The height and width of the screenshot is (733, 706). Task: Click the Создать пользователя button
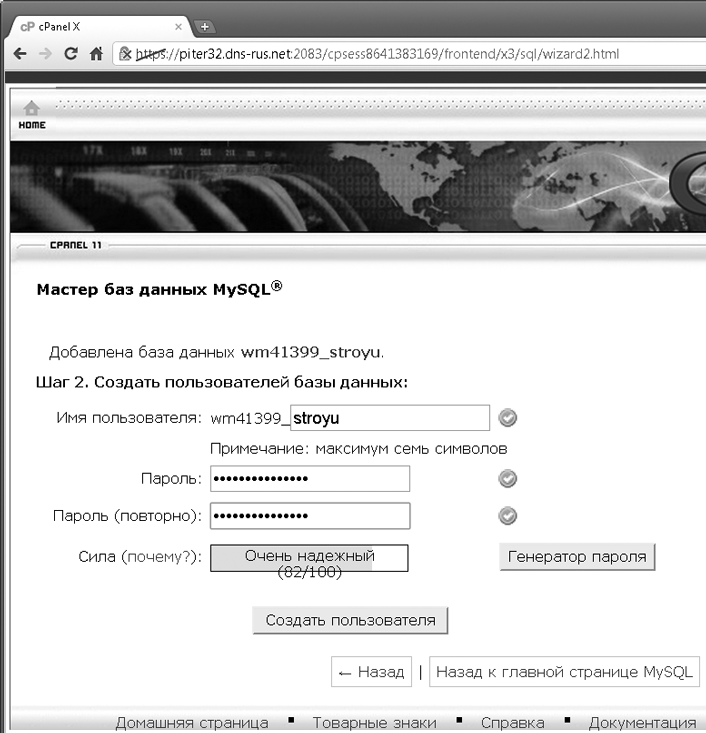(x=350, y=620)
